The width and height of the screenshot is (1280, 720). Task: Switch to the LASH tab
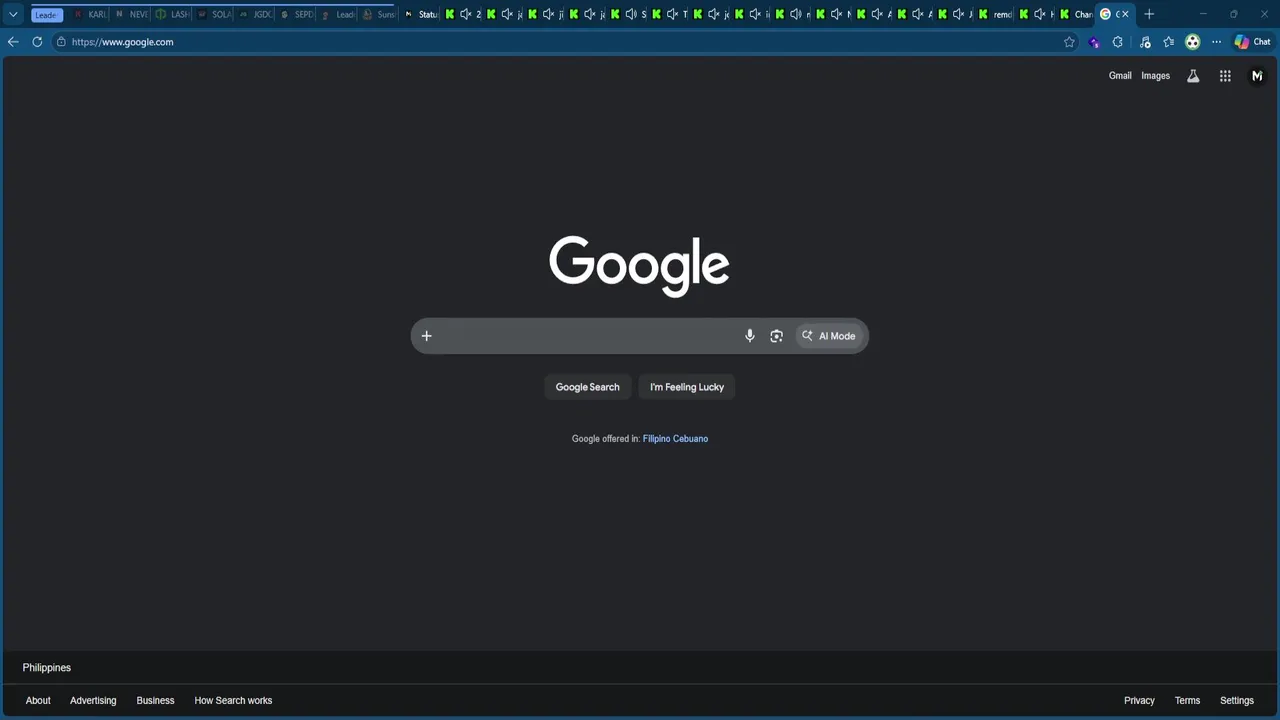point(172,14)
